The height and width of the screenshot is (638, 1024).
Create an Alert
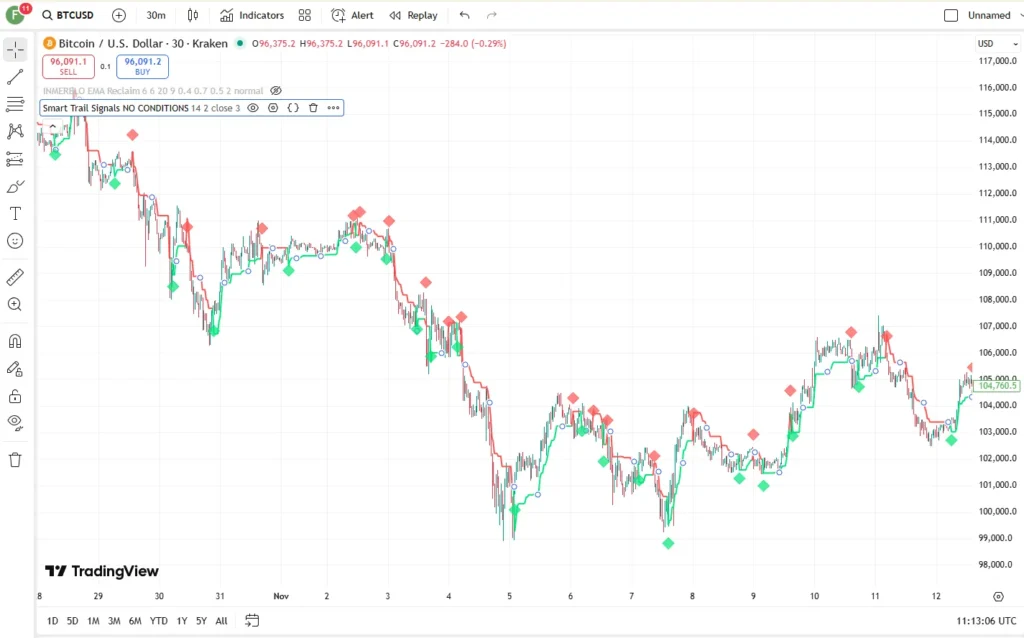[353, 15]
